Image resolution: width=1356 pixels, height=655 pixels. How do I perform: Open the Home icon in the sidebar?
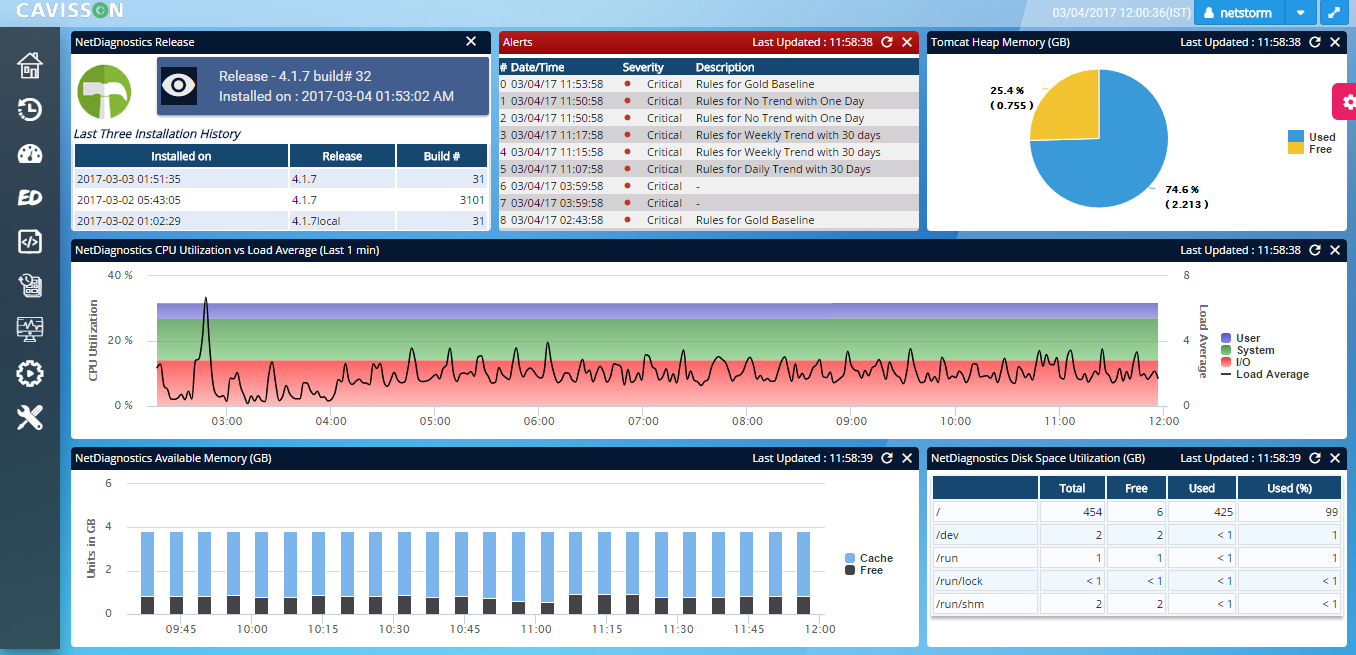[30, 65]
